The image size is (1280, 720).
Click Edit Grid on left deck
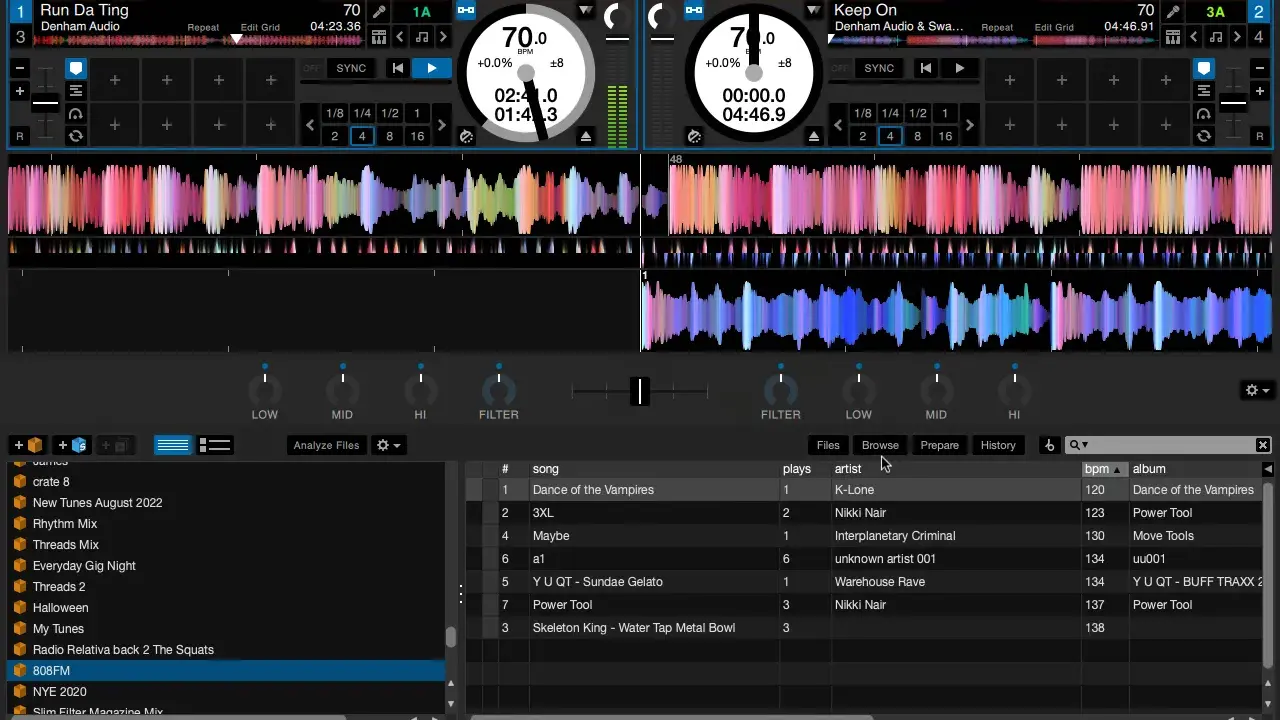(x=260, y=28)
